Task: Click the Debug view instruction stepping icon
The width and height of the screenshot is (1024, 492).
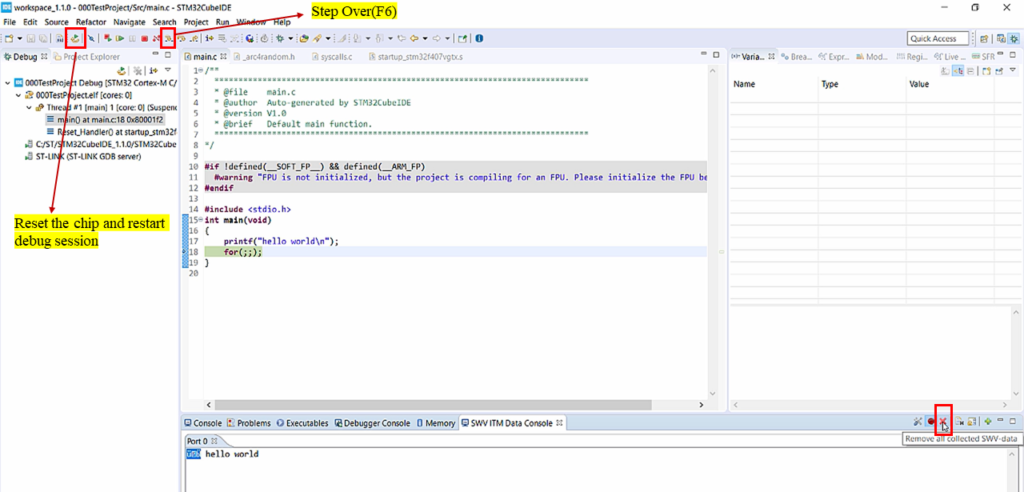Action: coord(153,71)
